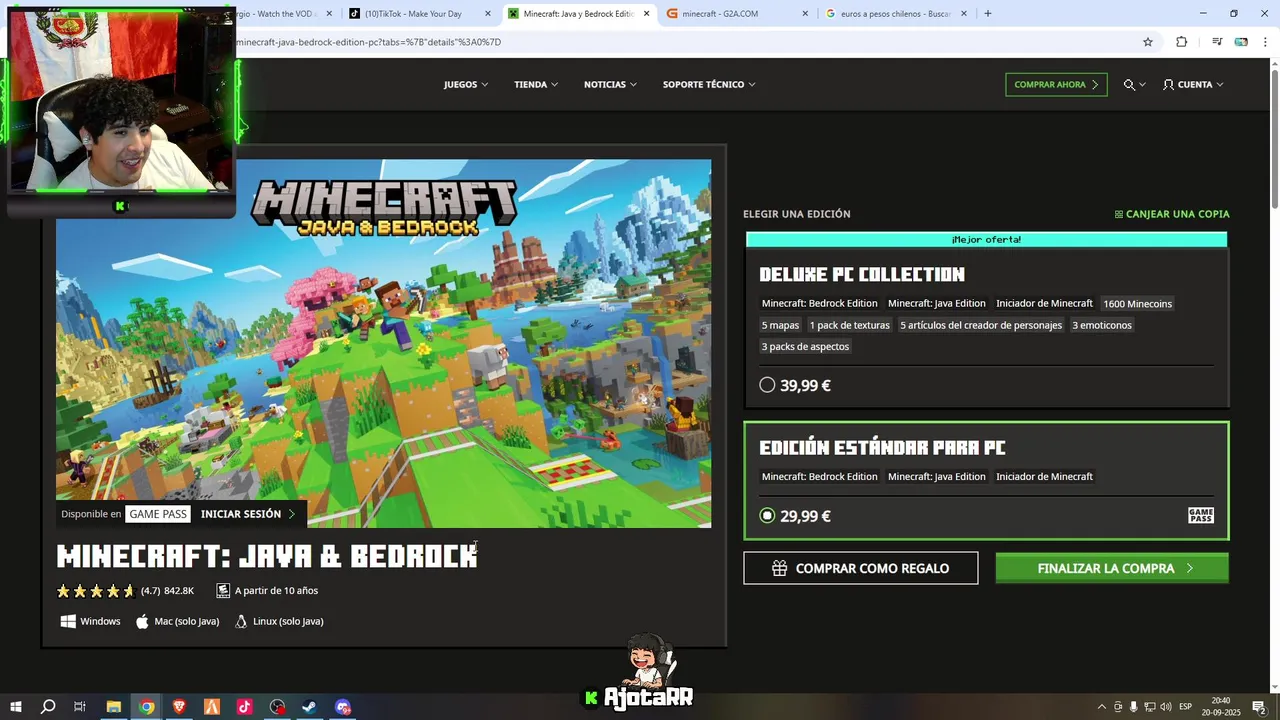
Task: Click the Minecraft Java & Bedrock artwork
Action: [x=384, y=343]
